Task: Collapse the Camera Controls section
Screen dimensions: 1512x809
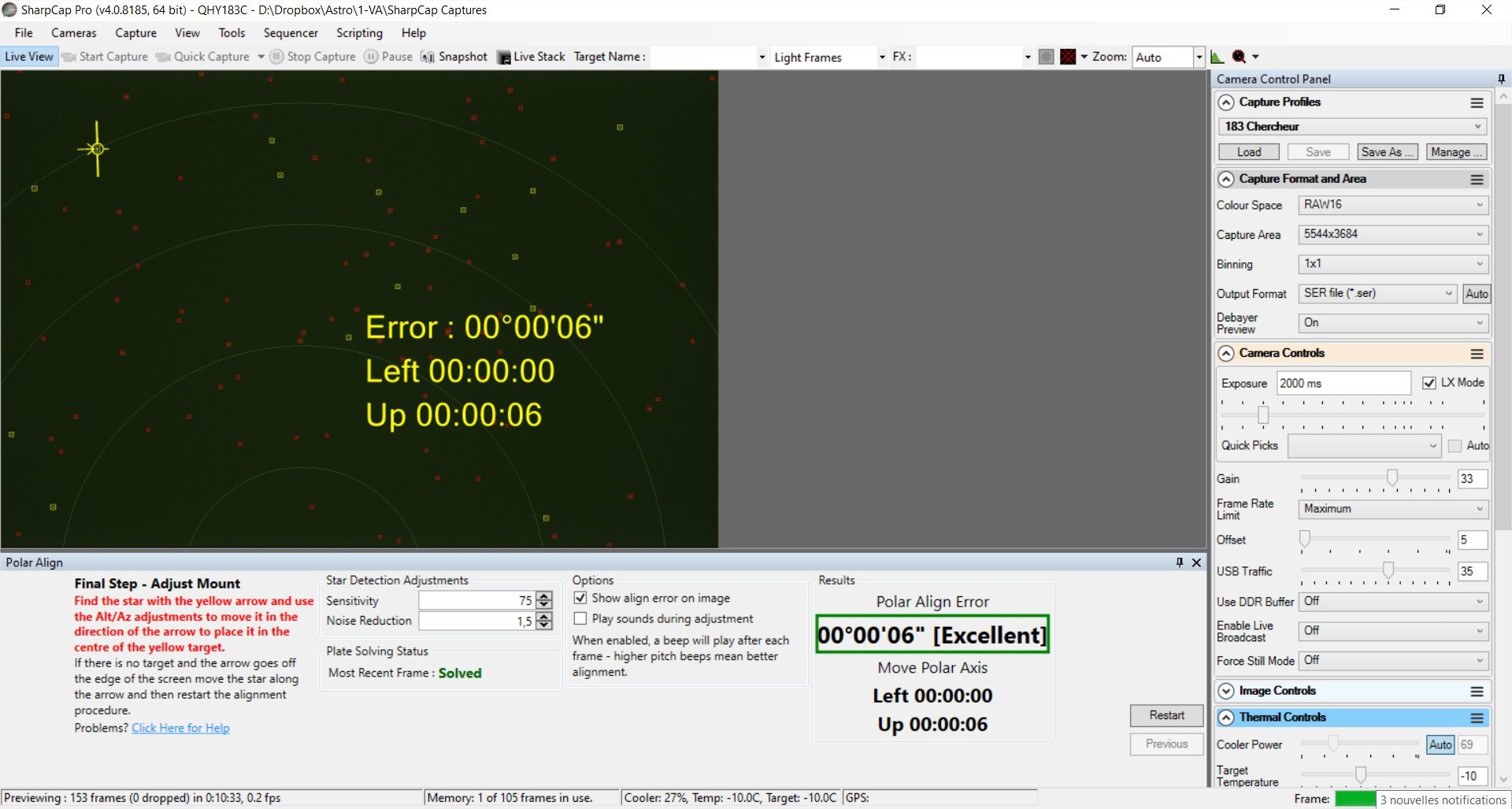Action: tap(1226, 354)
